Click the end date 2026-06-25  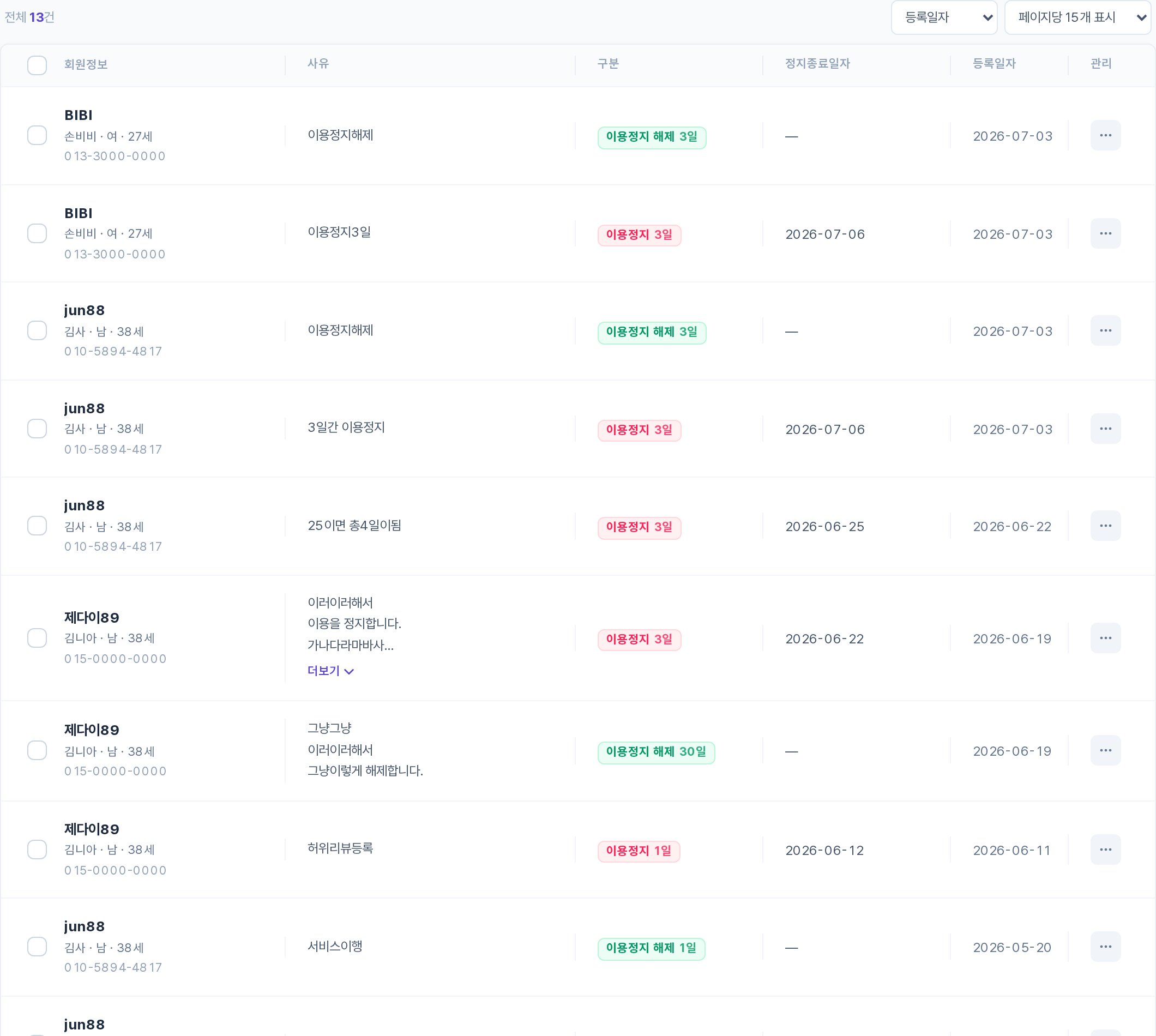coord(824,527)
